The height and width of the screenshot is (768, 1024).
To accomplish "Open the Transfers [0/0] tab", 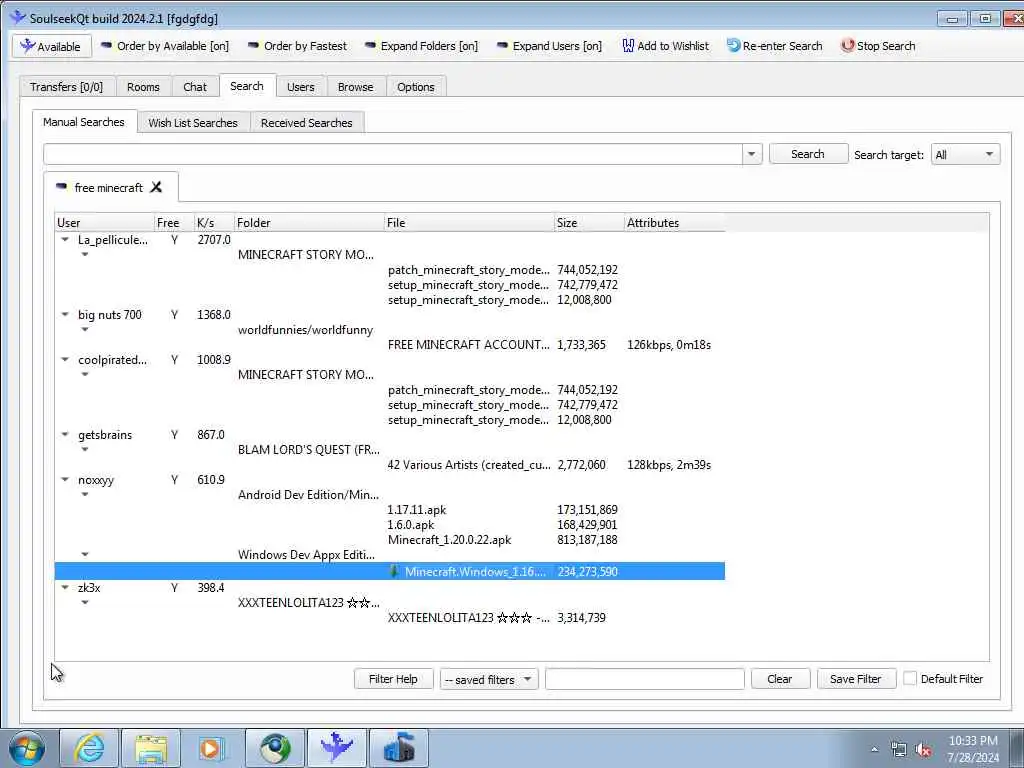I will pos(67,87).
